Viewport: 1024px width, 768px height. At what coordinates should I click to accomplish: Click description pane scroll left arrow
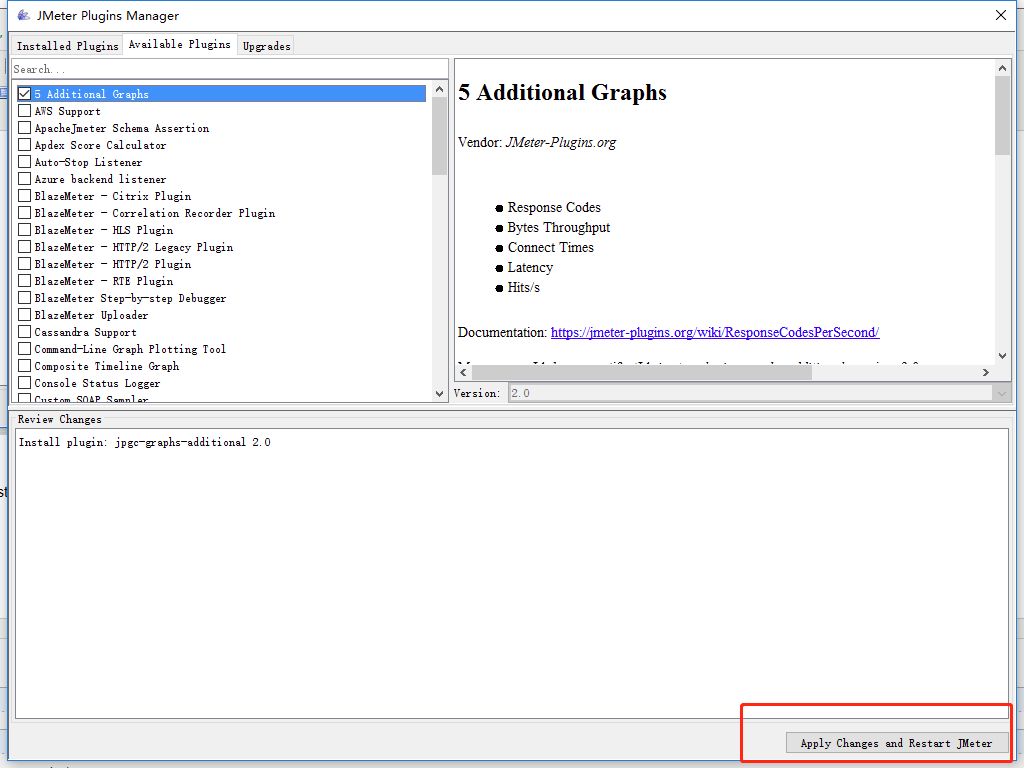(463, 372)
